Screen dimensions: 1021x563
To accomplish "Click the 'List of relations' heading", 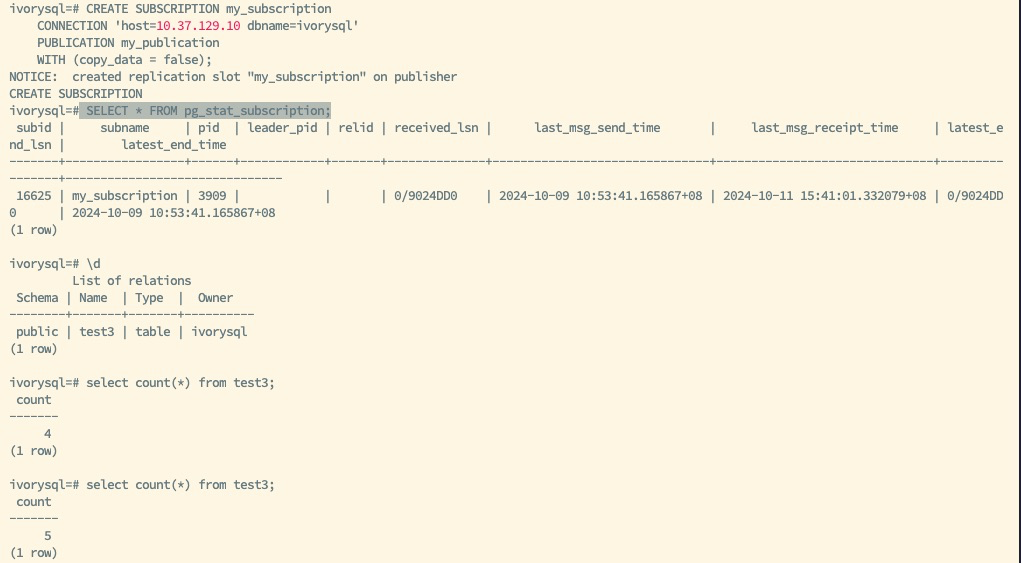I will point(131,281).
